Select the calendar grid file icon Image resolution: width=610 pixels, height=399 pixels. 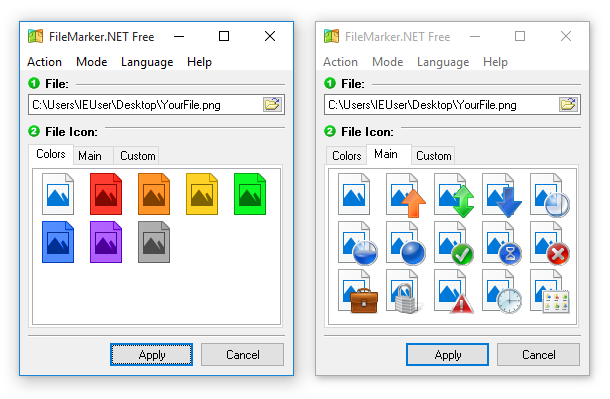(550, 291)
